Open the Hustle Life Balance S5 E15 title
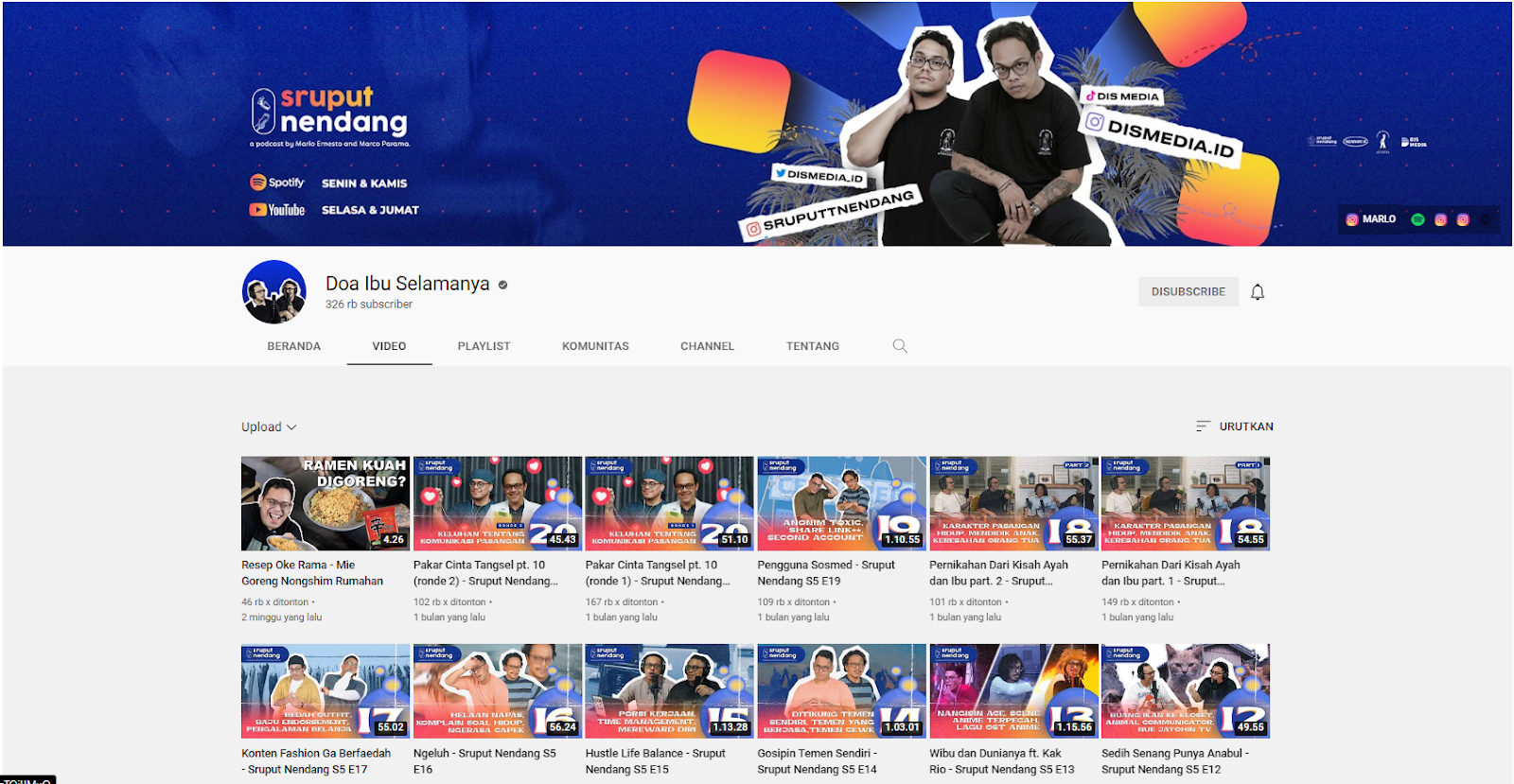 pos(655,761)
